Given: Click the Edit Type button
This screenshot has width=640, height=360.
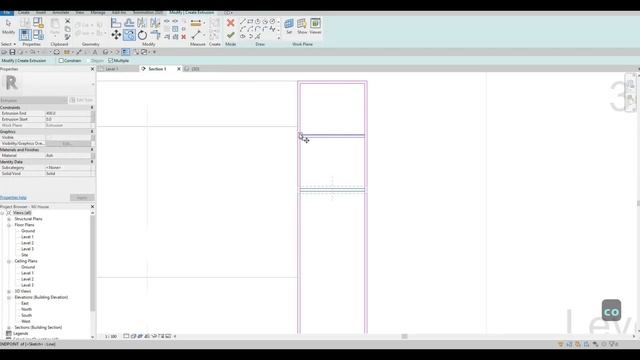Looking at the screenshot, I should [81, 100].
